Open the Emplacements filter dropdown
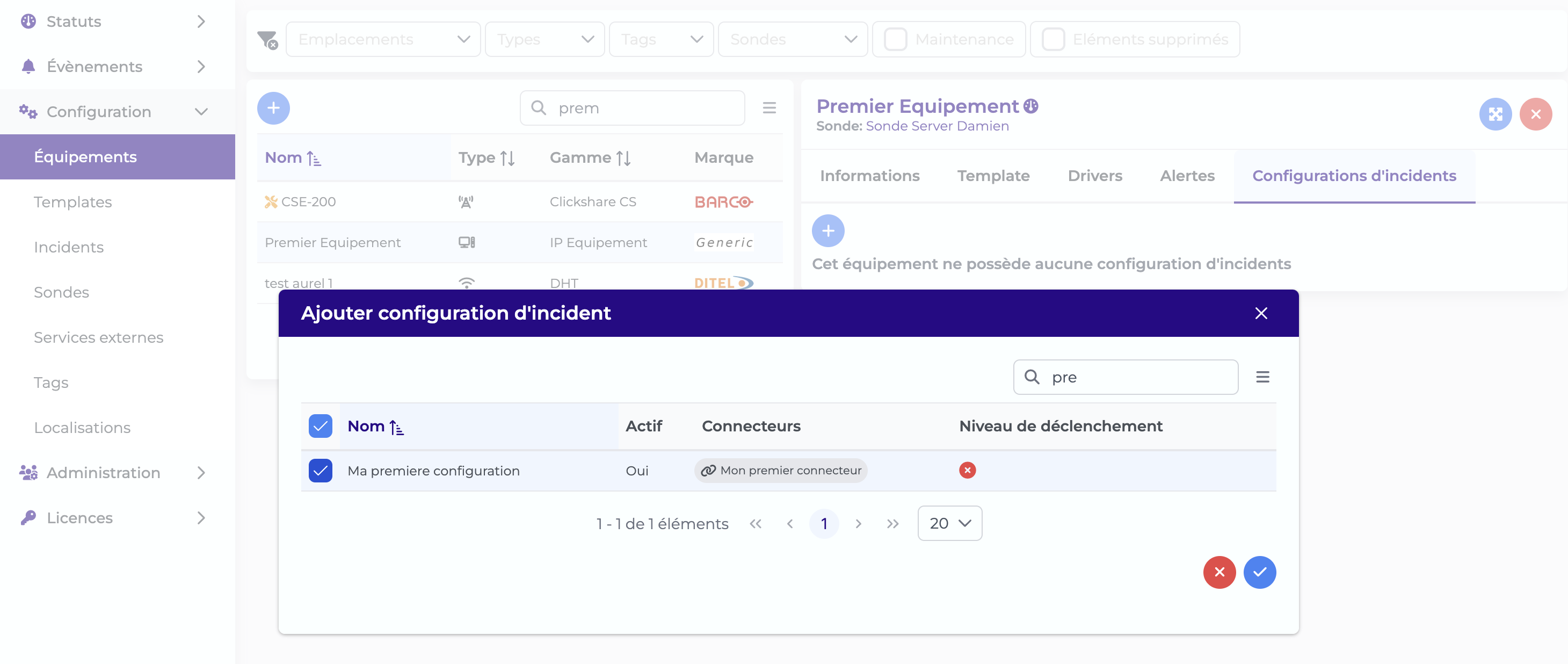This screenshot has height=664, width=1568. (x=383, y=40)
